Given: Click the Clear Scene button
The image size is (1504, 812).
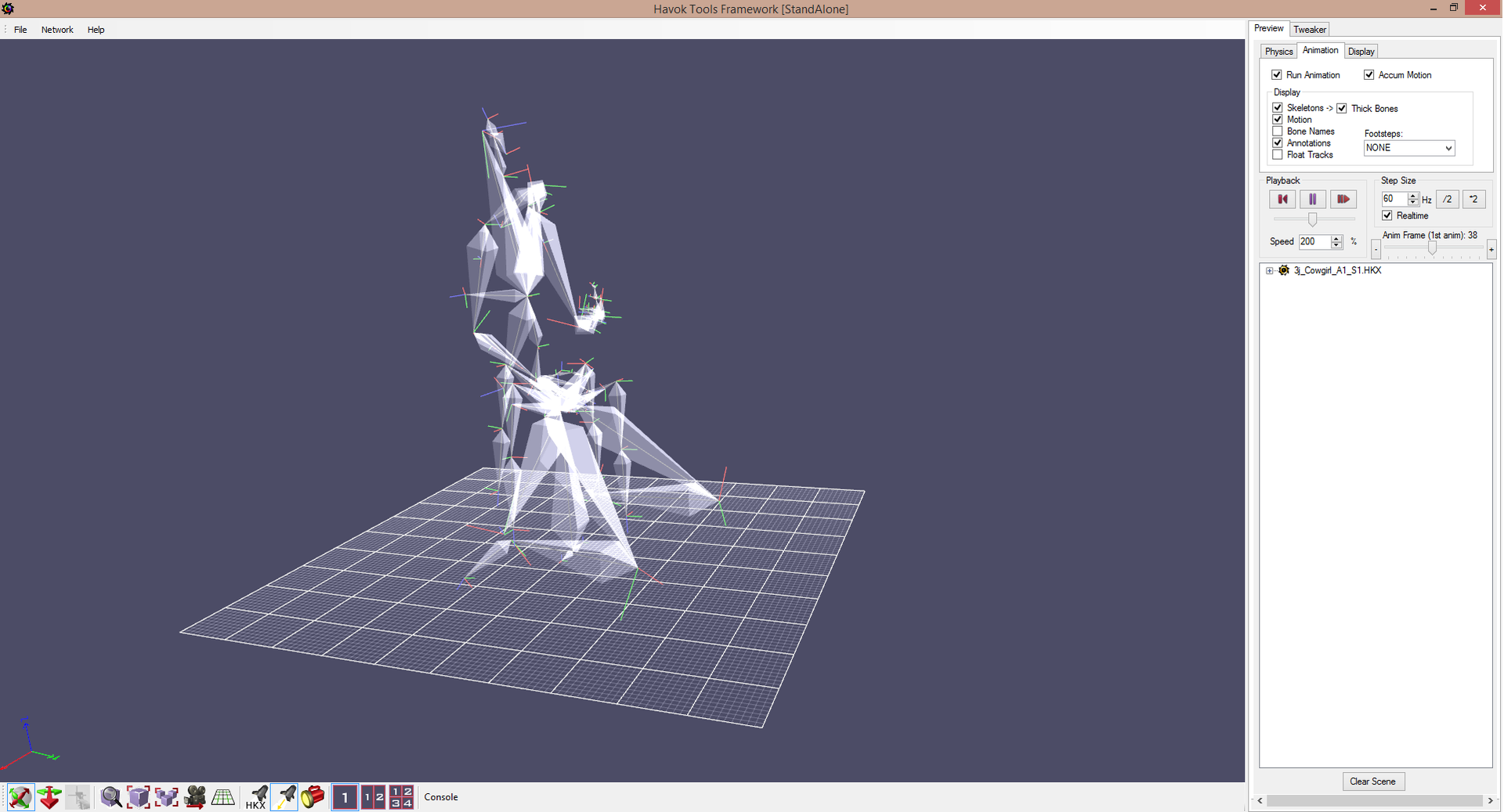Looking at the screenshot, I should (1372, 781).
